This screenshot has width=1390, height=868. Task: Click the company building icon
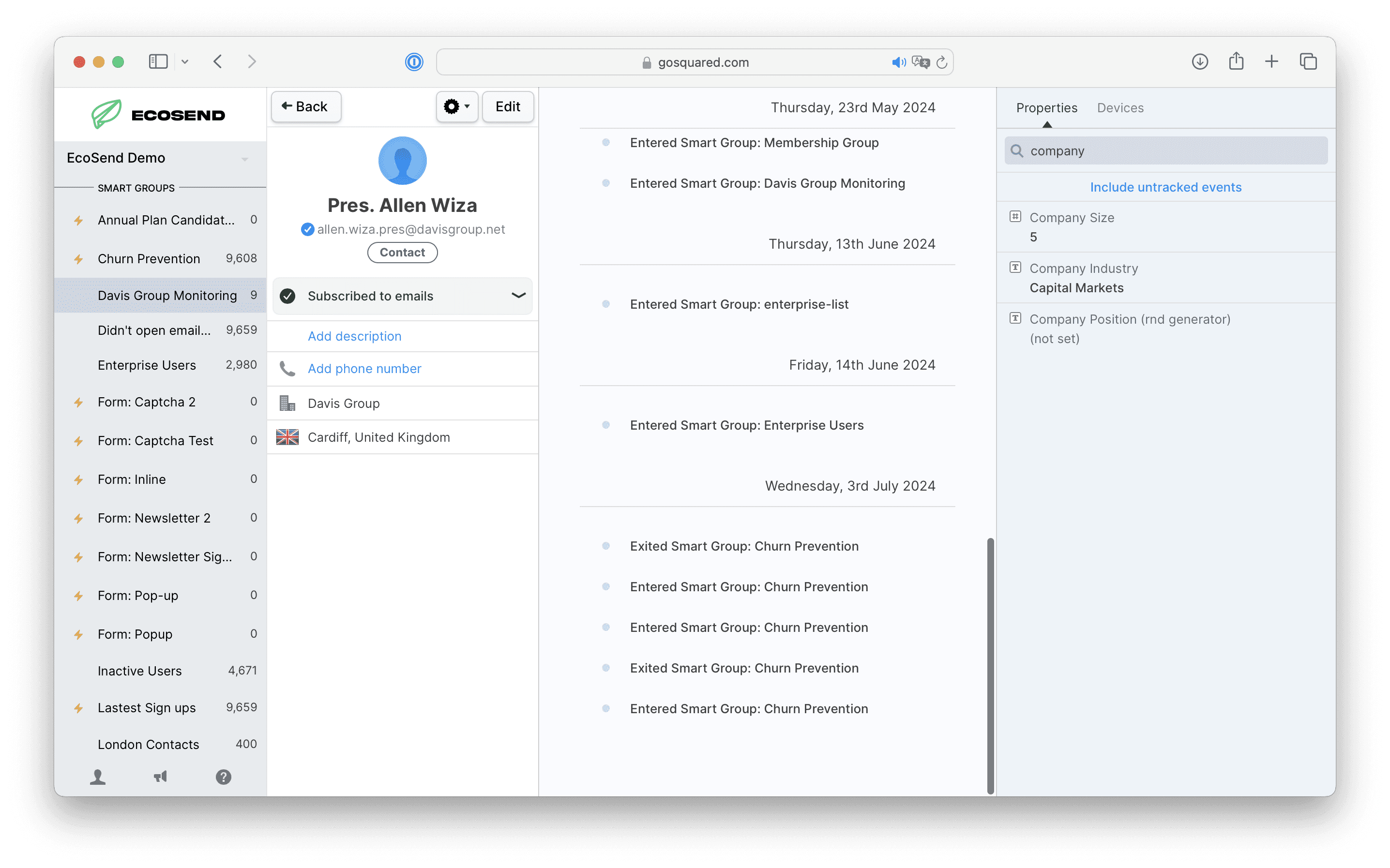pyautogui.click(x=287, y=403)
